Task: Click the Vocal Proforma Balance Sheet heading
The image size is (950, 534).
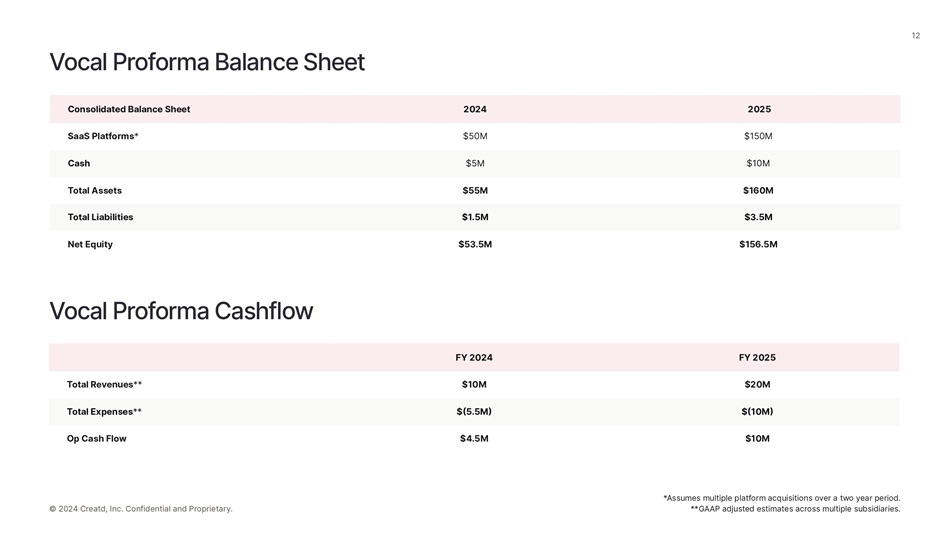Action: 207,63
